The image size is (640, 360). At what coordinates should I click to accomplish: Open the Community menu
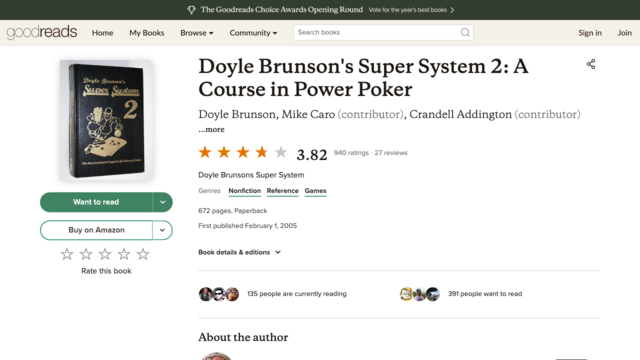[253, 33]
